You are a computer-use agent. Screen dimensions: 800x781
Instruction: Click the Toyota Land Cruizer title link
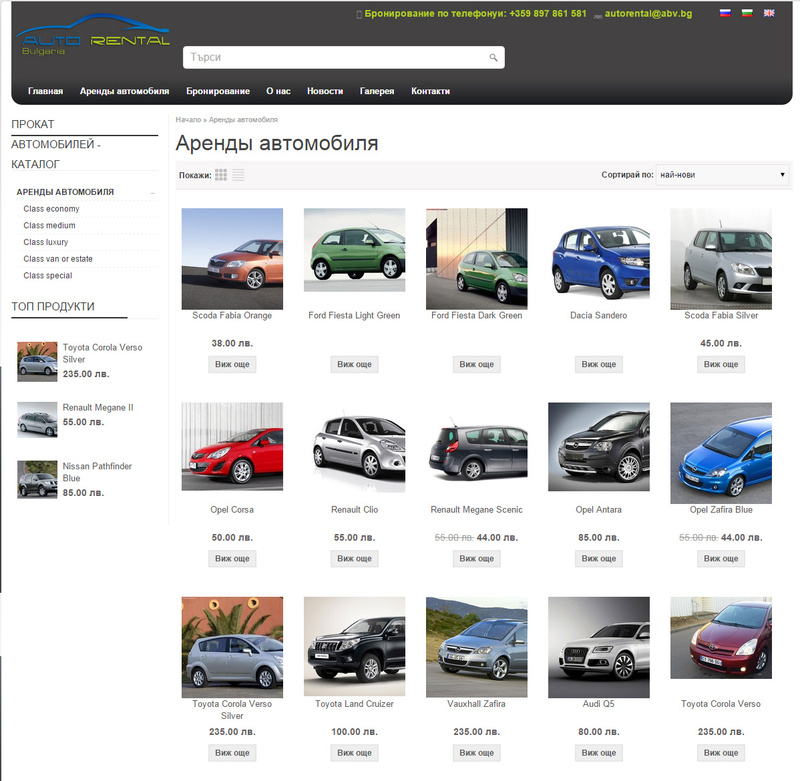355,704
